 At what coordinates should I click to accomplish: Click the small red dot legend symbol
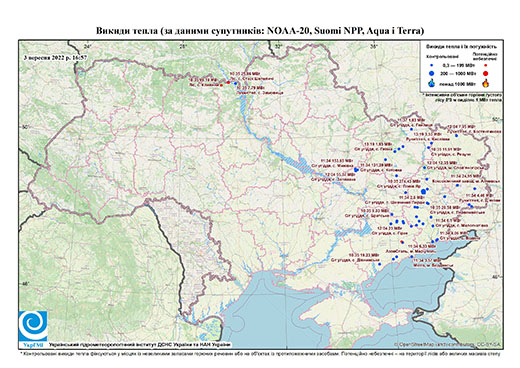(485, 65)
